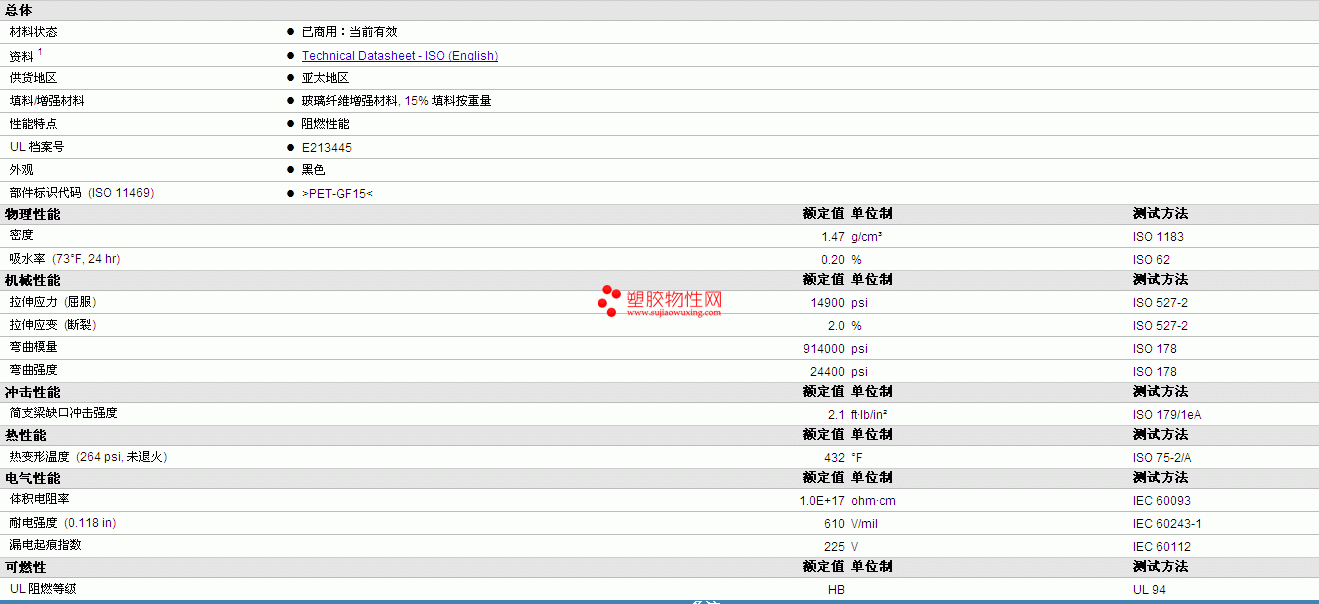
Task: Click the ISO 1183 test method
Action: coord(1158,237)
